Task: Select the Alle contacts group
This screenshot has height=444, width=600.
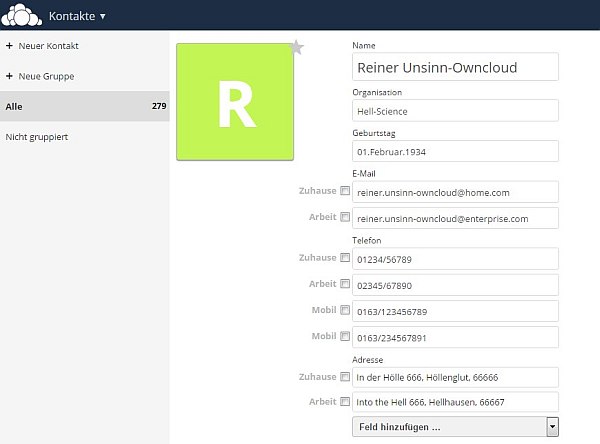Action: 85,106
